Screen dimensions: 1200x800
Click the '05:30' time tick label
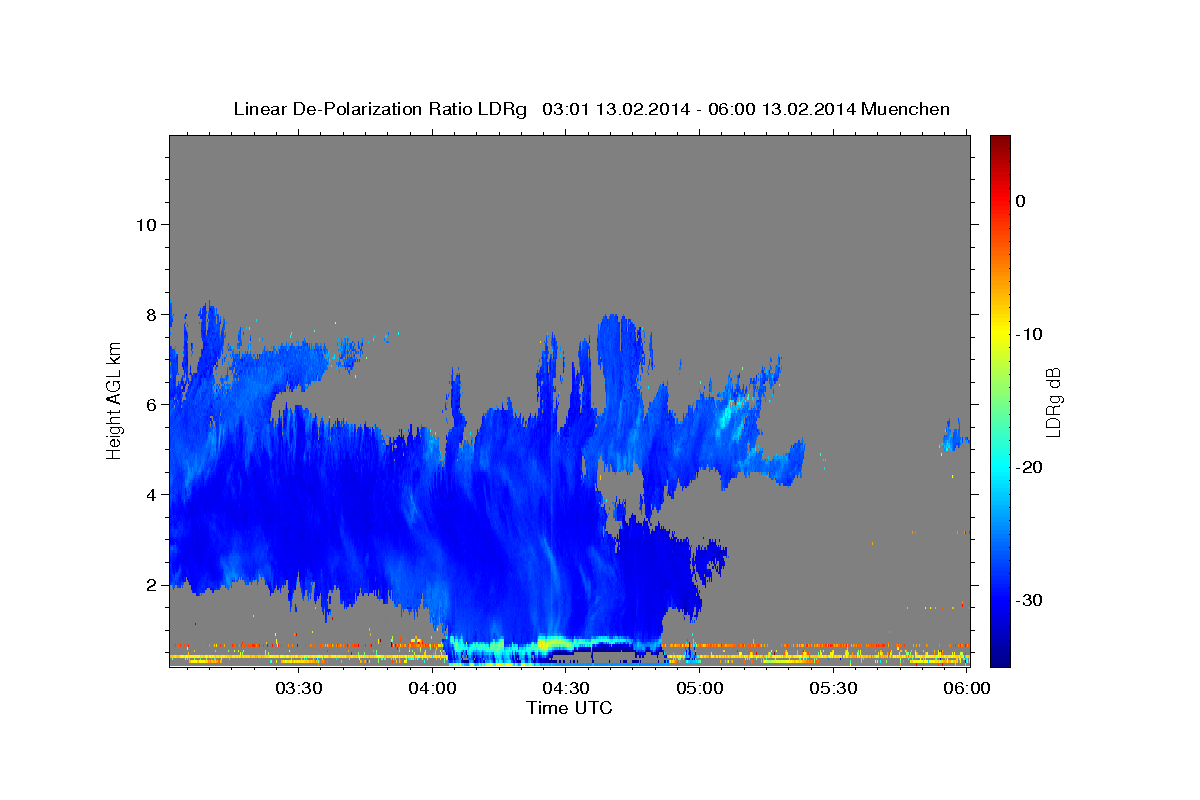[x=833, y=689]
